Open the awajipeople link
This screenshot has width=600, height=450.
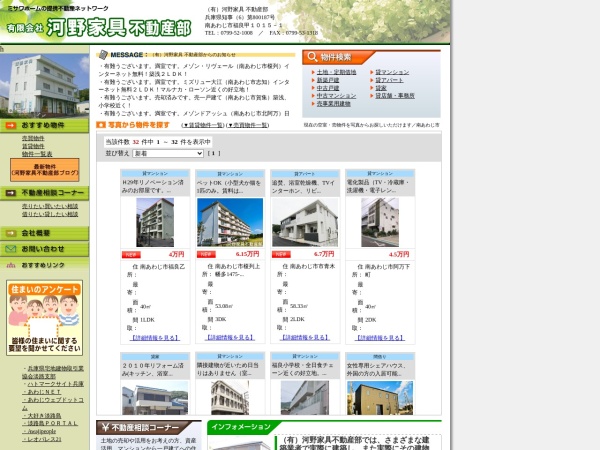click(41, 431)
